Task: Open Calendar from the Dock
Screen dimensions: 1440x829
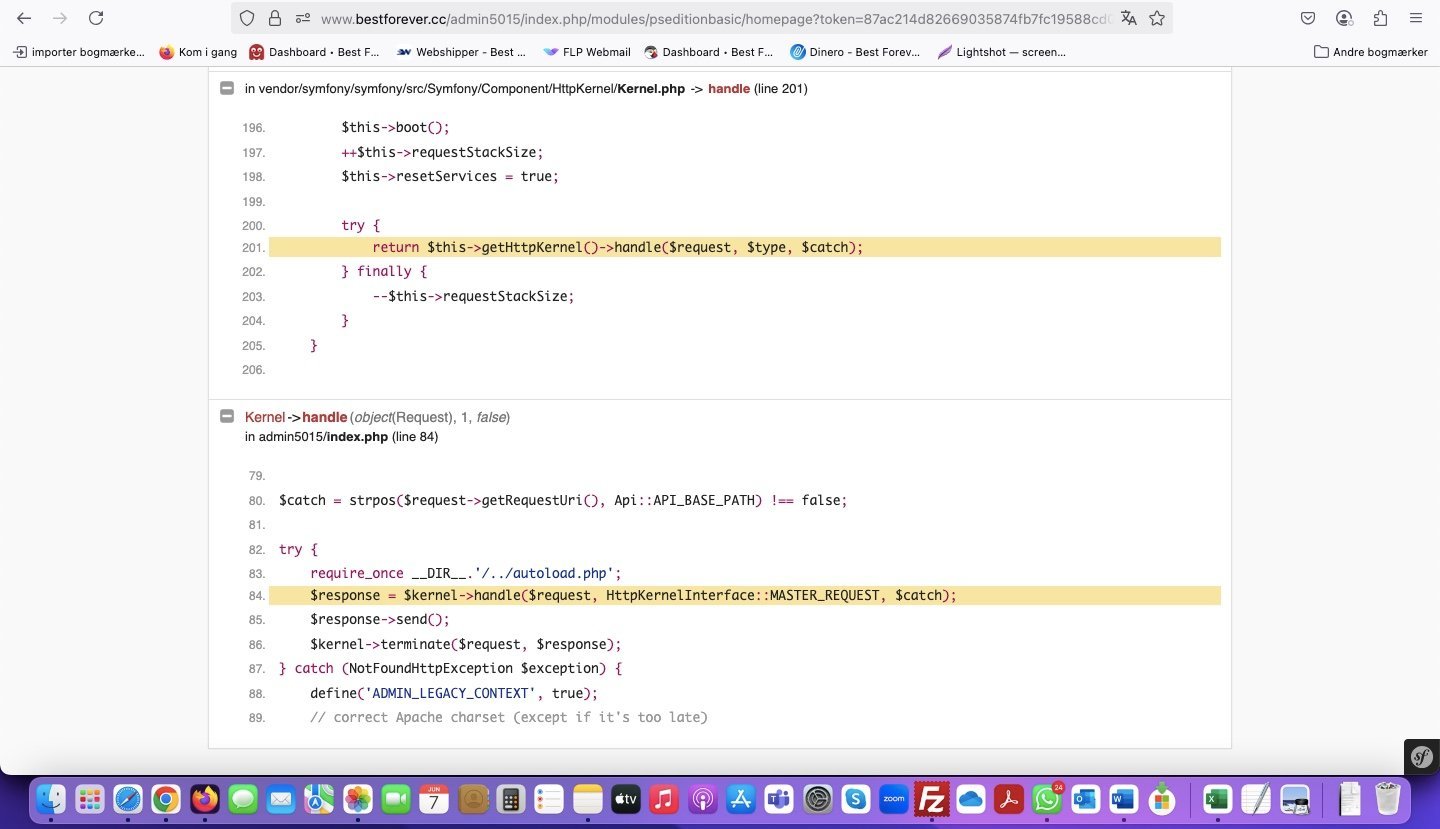Action: 435,799
